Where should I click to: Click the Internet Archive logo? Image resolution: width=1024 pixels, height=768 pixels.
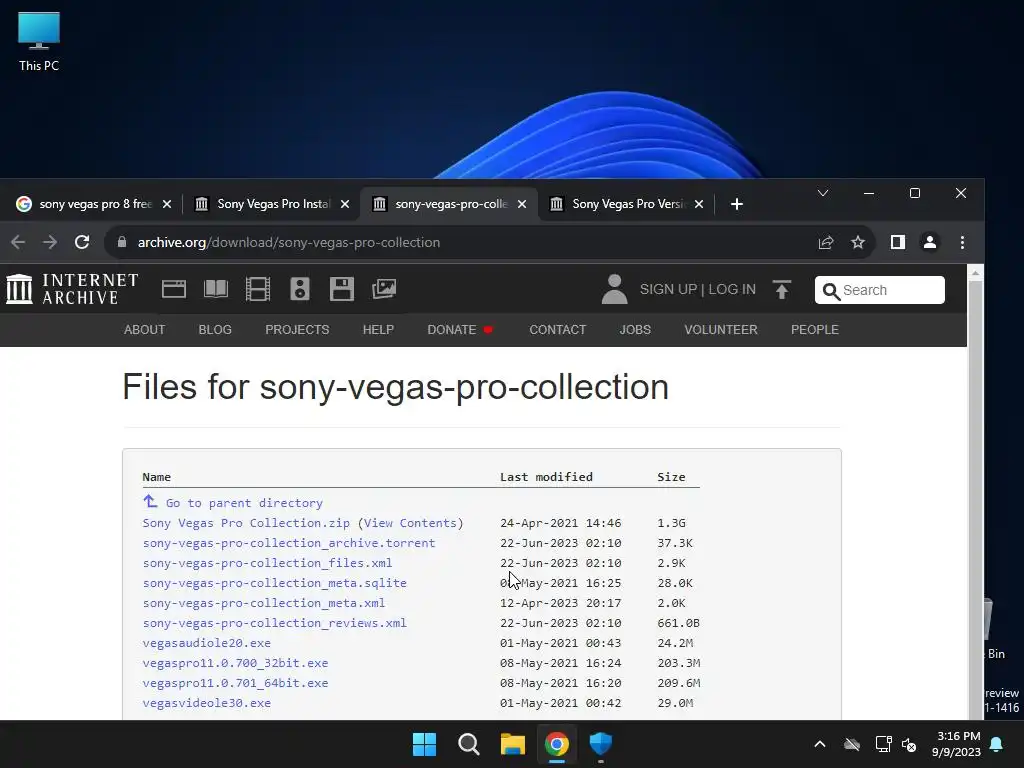click(x=72, y=289)
